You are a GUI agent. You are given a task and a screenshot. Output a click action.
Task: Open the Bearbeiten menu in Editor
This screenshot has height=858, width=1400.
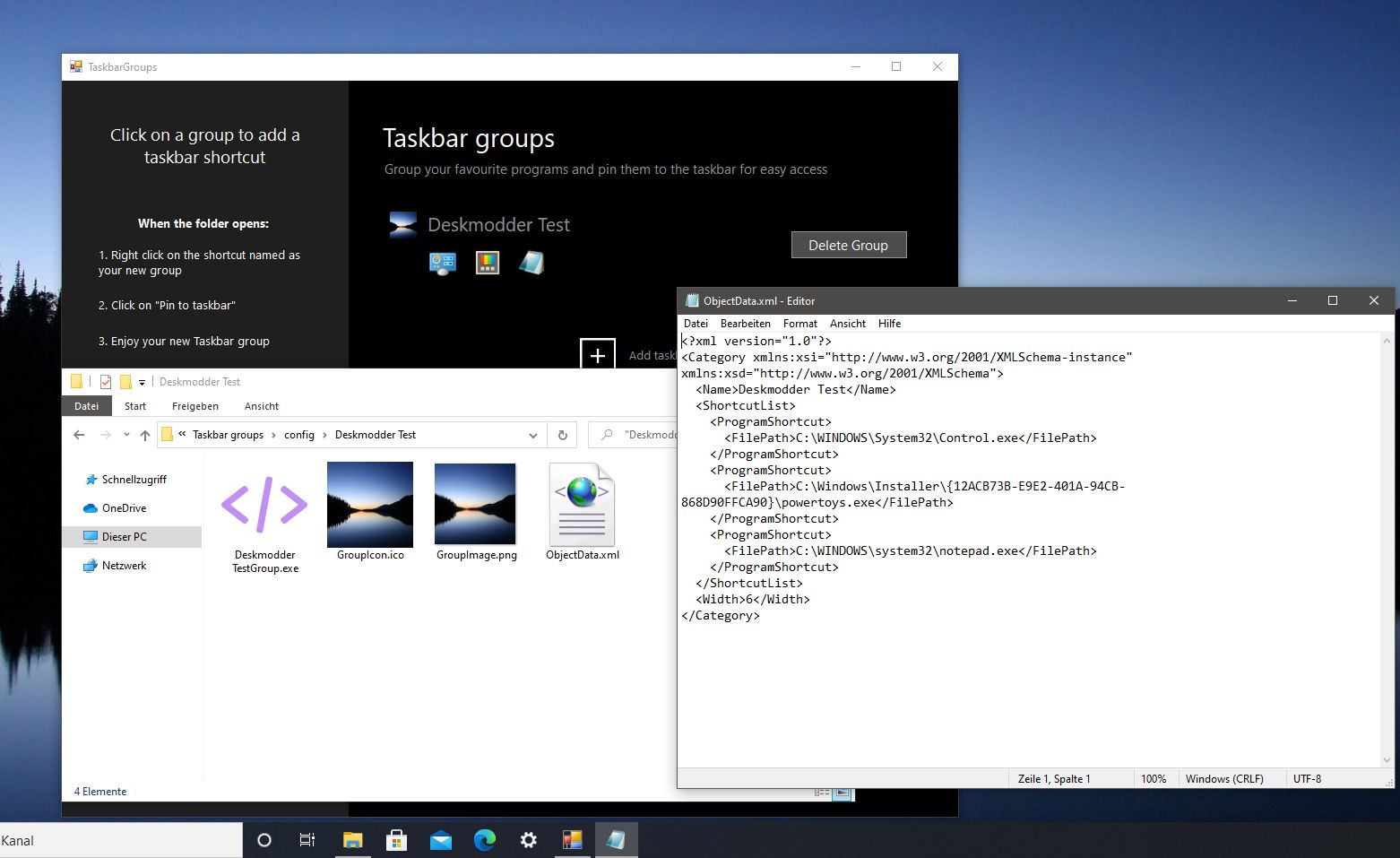coord(746,324)
